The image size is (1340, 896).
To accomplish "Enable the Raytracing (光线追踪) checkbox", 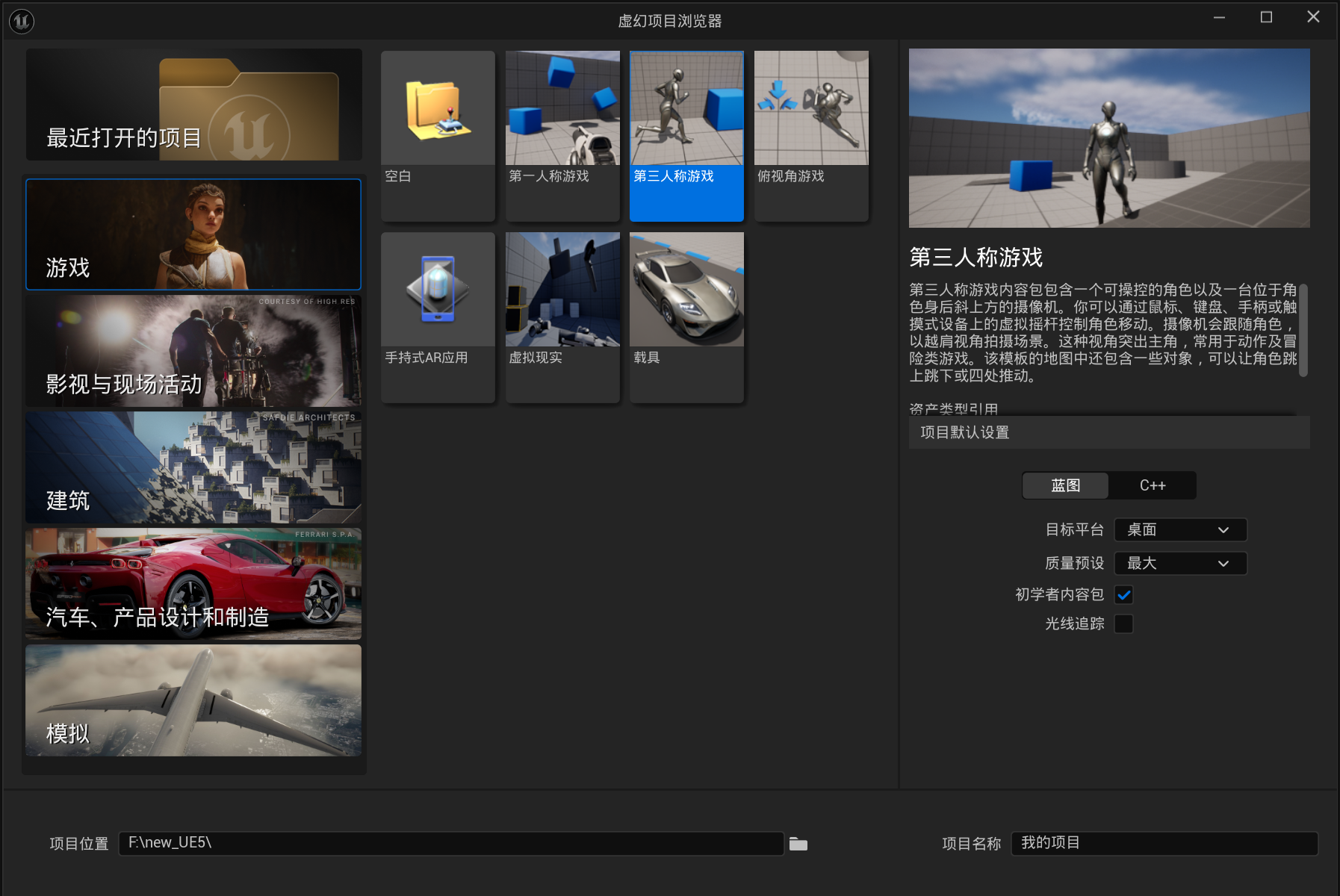I will 1123,624.
